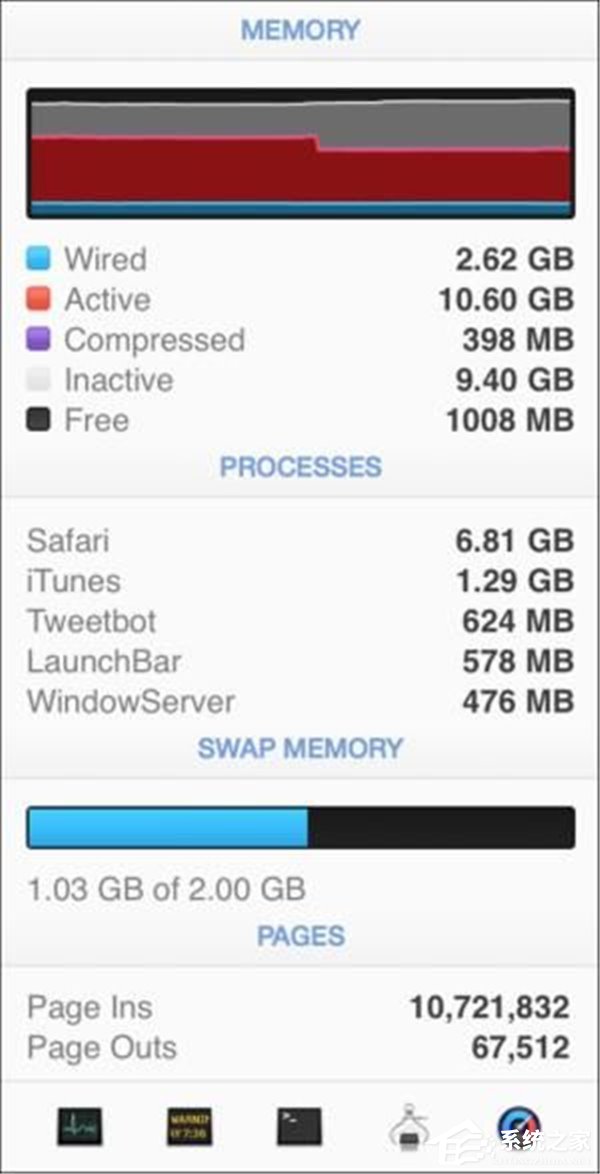The width and height of the screenshot is (600, 1174).
Task: Click the blue Wired legend square
Action: pyautogui.click(x=38, y=258)
